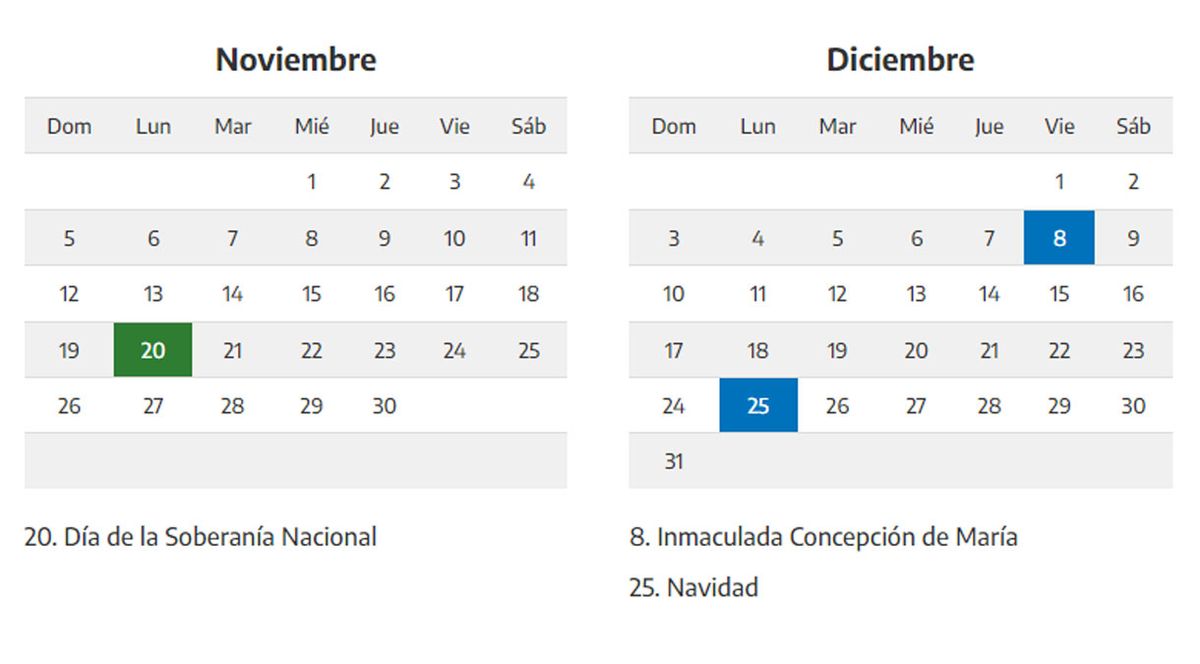Image resolution: width=1200 pixels, height=664 pixels.
Task: Click December 1 under the Vie column
Action: pos(1059,182)
